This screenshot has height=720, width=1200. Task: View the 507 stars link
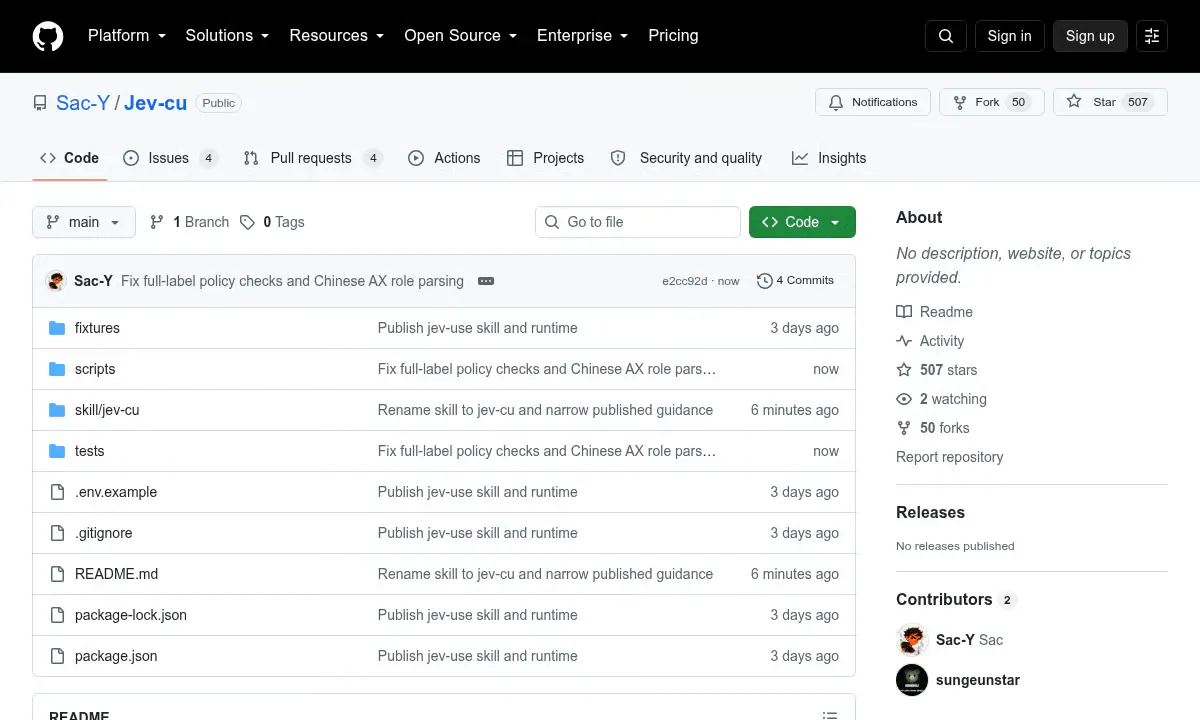point(937,370)
